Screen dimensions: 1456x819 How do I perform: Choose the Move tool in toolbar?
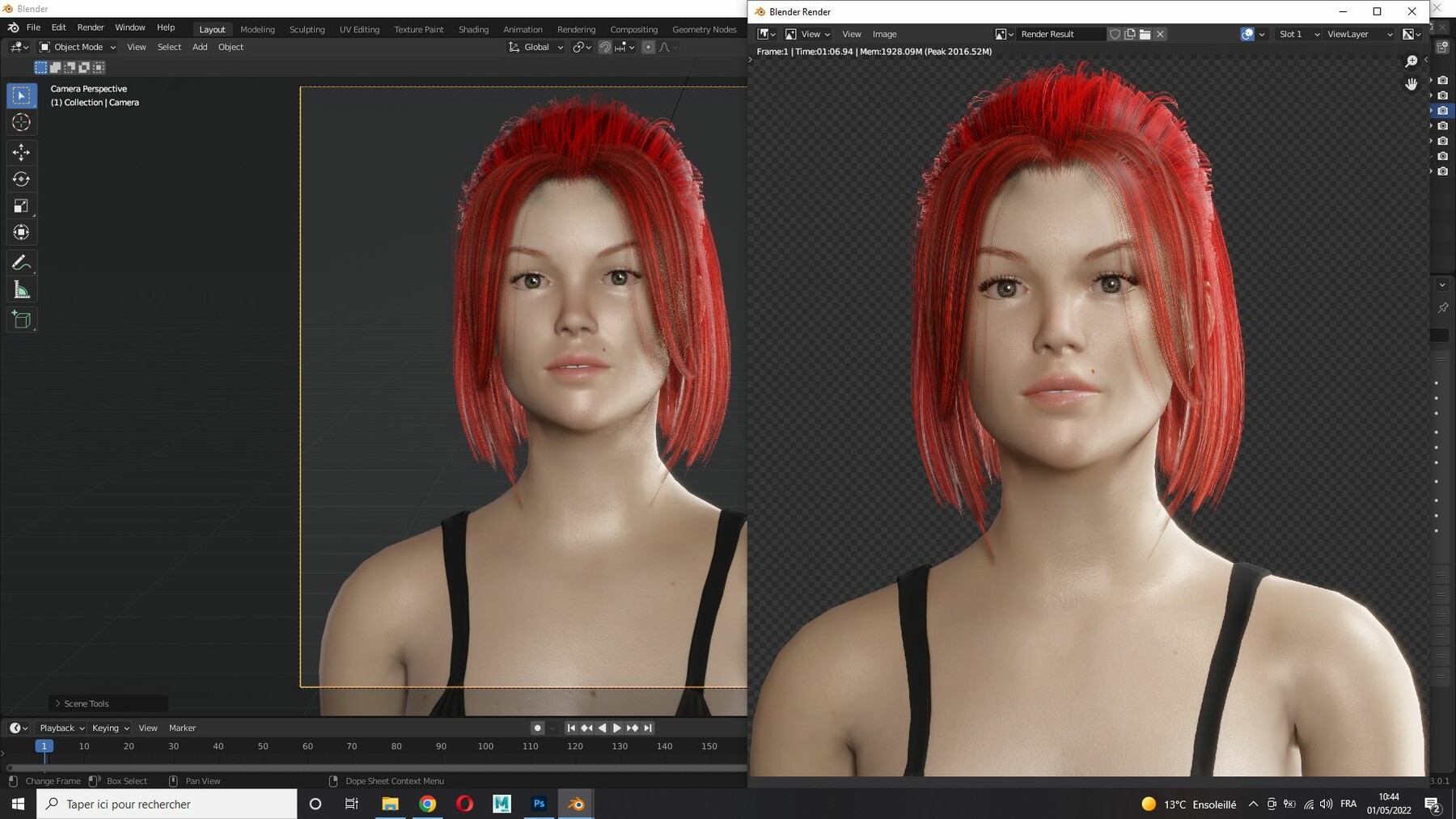tap(22, 152)
